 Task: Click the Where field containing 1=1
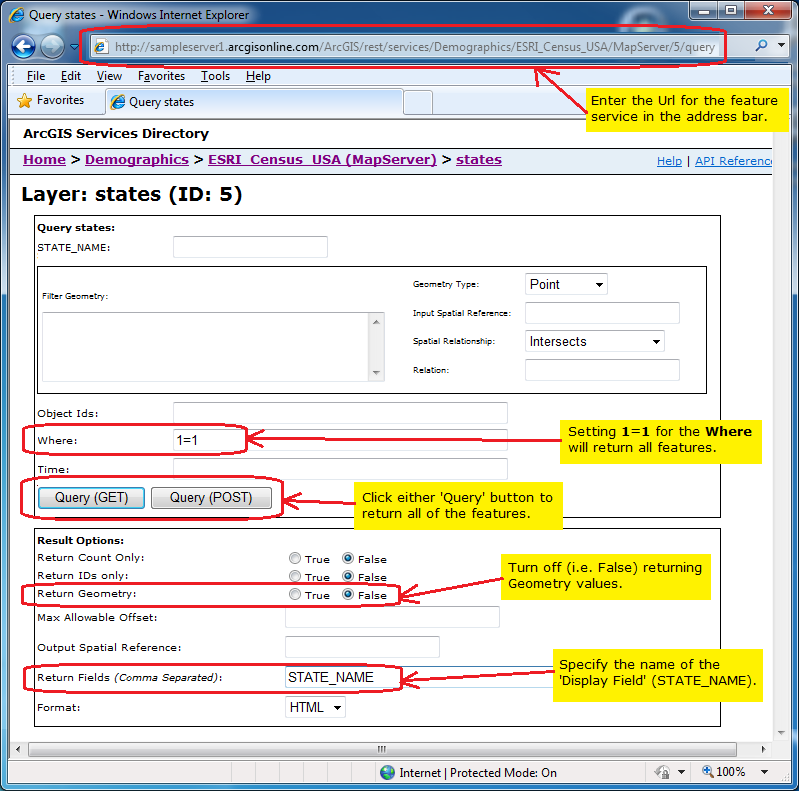(x=340, y=440)
